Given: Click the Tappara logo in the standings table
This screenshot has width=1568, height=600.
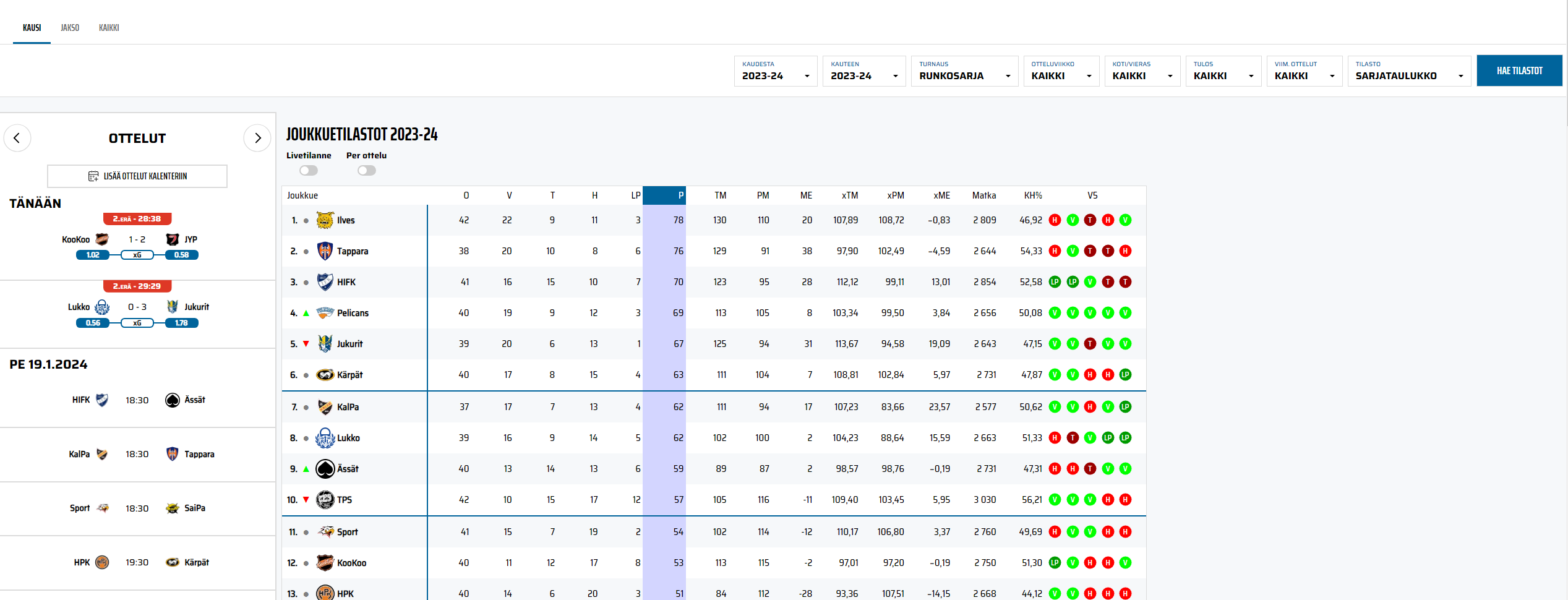Looking at the screenshot, I should [x=325, y=251].
